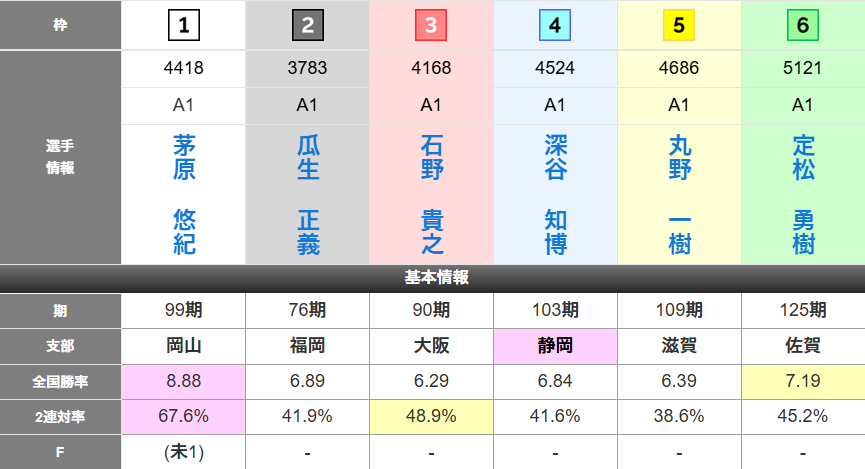
Task: Open racer 石野貴之 profile link
Action: tap(432, 195)
